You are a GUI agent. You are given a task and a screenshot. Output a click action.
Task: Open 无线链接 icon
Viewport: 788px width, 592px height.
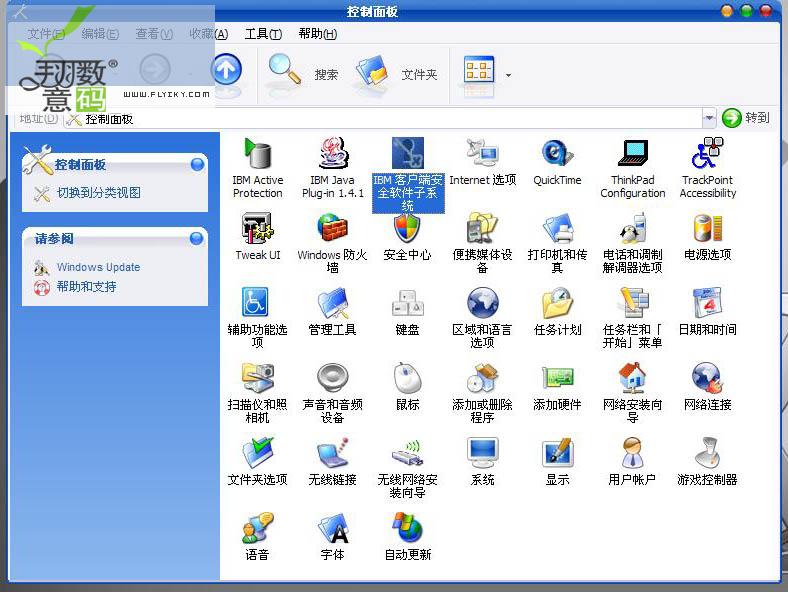333,453
